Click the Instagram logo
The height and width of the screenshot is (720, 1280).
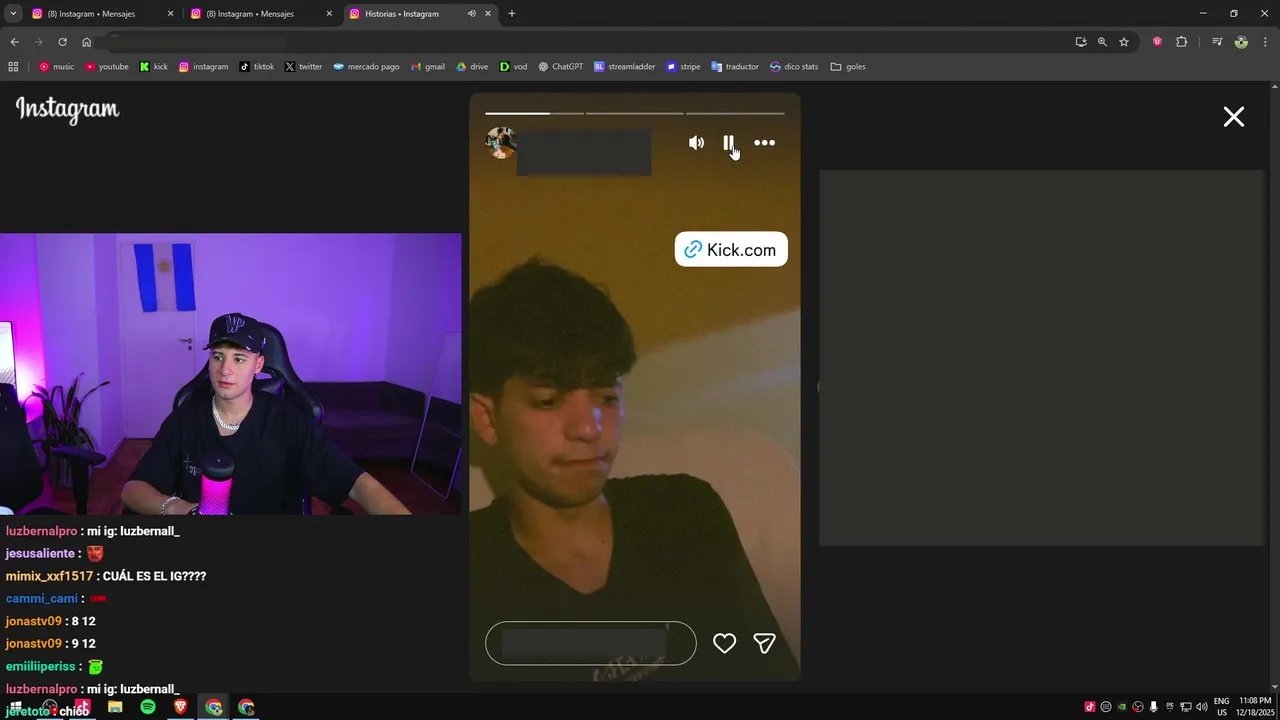67,110
